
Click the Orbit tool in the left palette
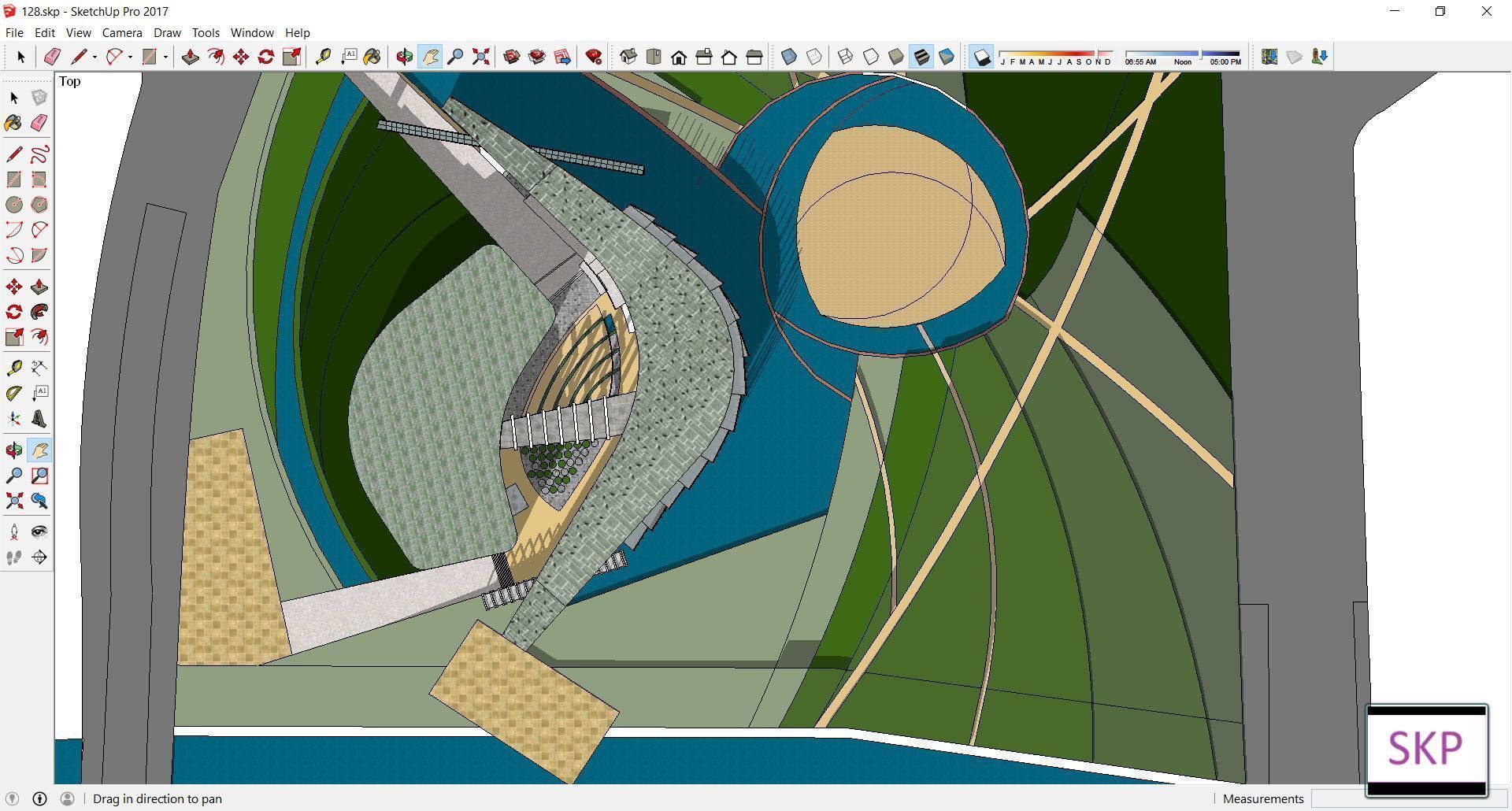pos(14,450)
